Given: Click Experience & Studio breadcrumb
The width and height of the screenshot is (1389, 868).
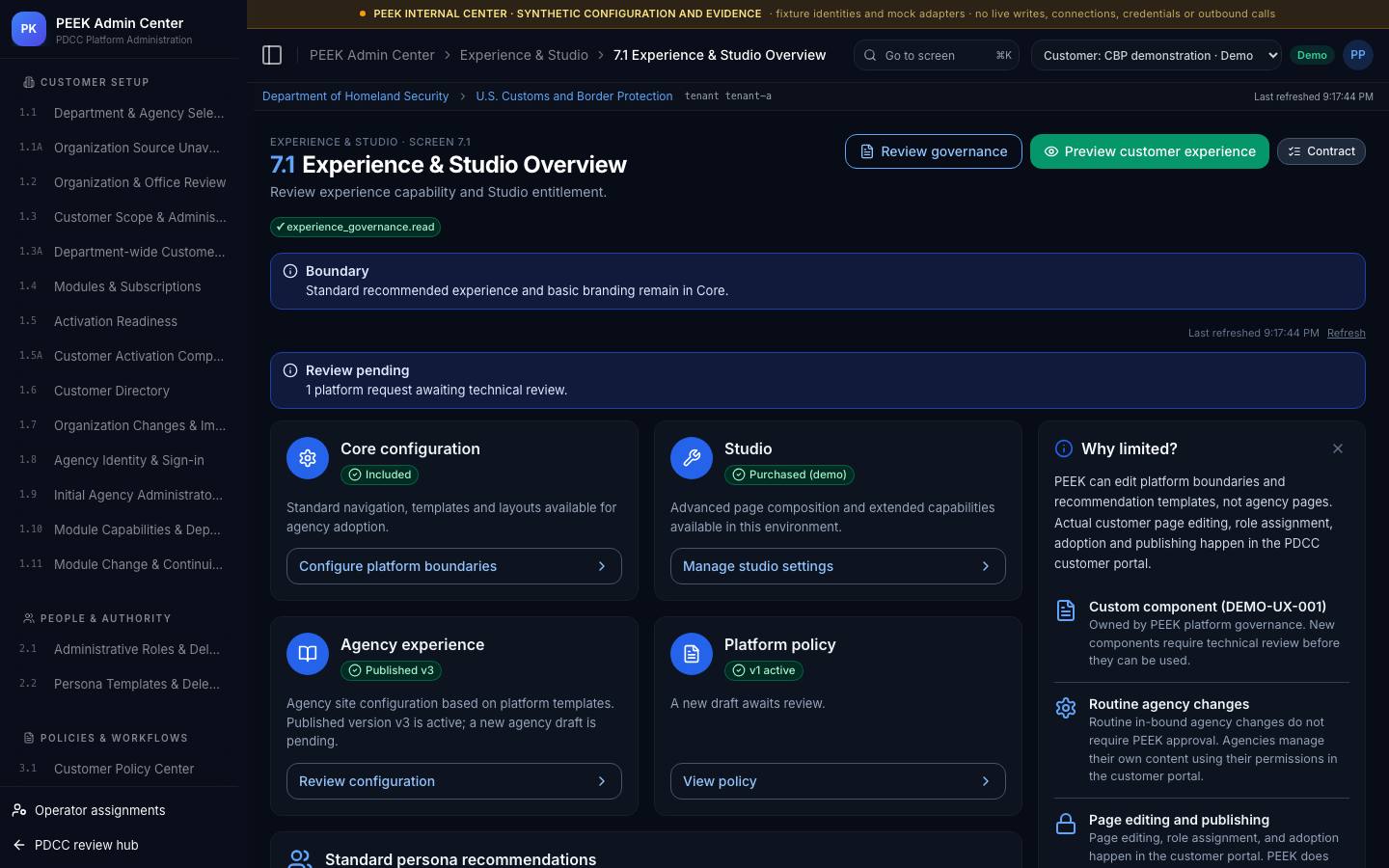Looking at the screenshot, I should pos(524,55).
